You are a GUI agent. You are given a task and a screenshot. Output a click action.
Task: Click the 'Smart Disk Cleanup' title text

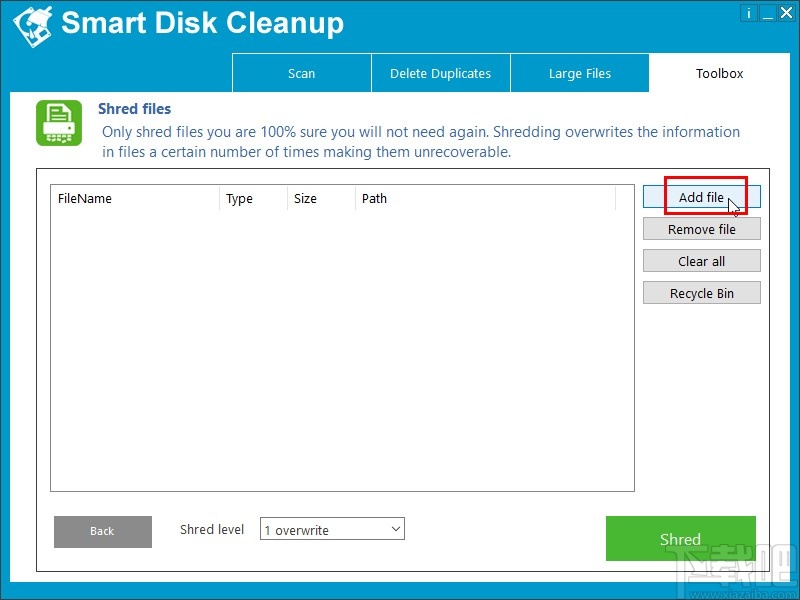tap(203, 23)
